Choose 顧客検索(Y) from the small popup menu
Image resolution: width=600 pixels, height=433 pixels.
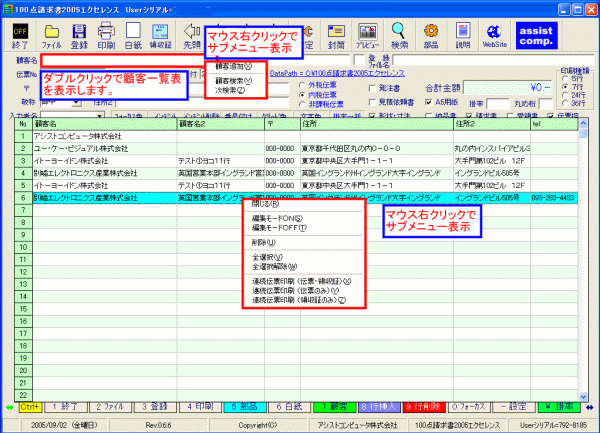point(233,81)
